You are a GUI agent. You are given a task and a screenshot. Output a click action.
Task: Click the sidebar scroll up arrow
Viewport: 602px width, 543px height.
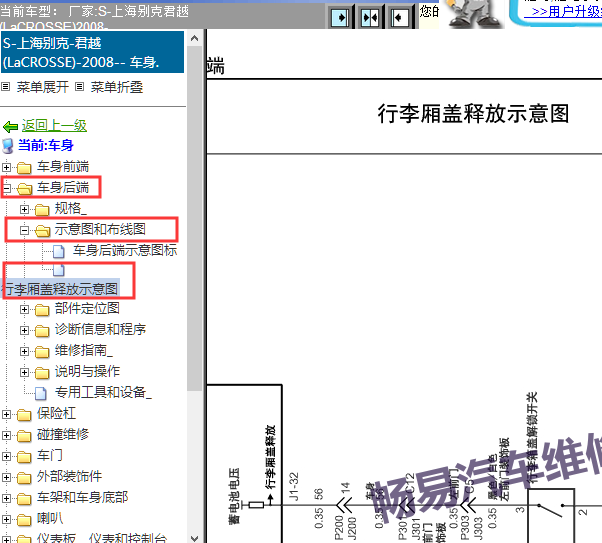coord(195,38)
